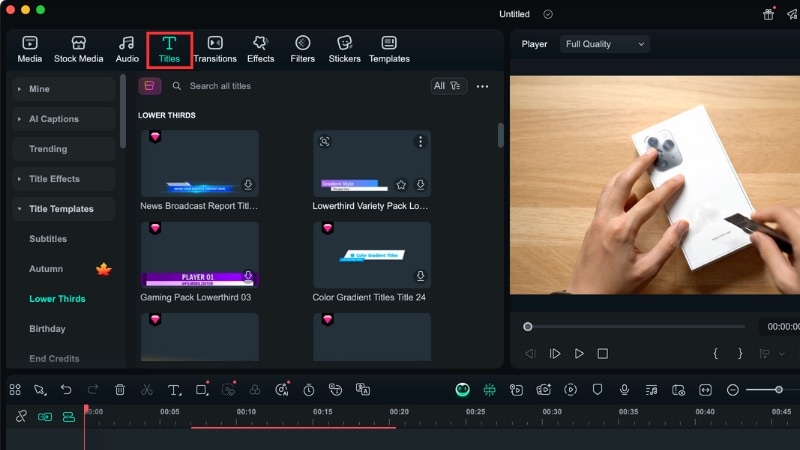Stop the video playback

pos(603,354)
